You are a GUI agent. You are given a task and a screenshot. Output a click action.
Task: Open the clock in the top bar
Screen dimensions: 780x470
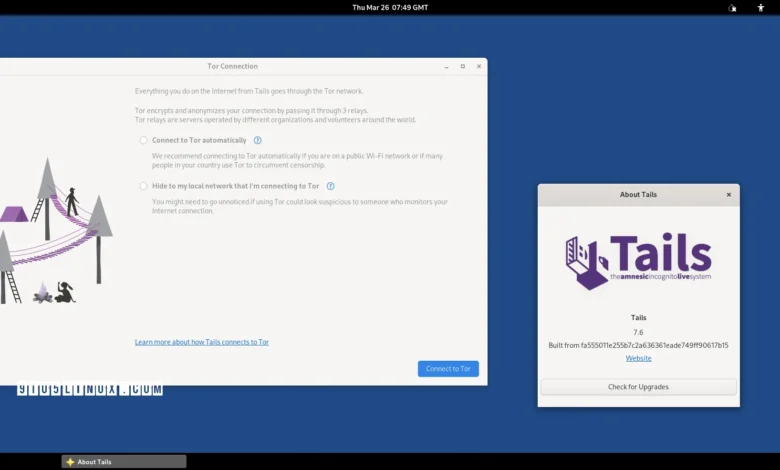[390, 7]
